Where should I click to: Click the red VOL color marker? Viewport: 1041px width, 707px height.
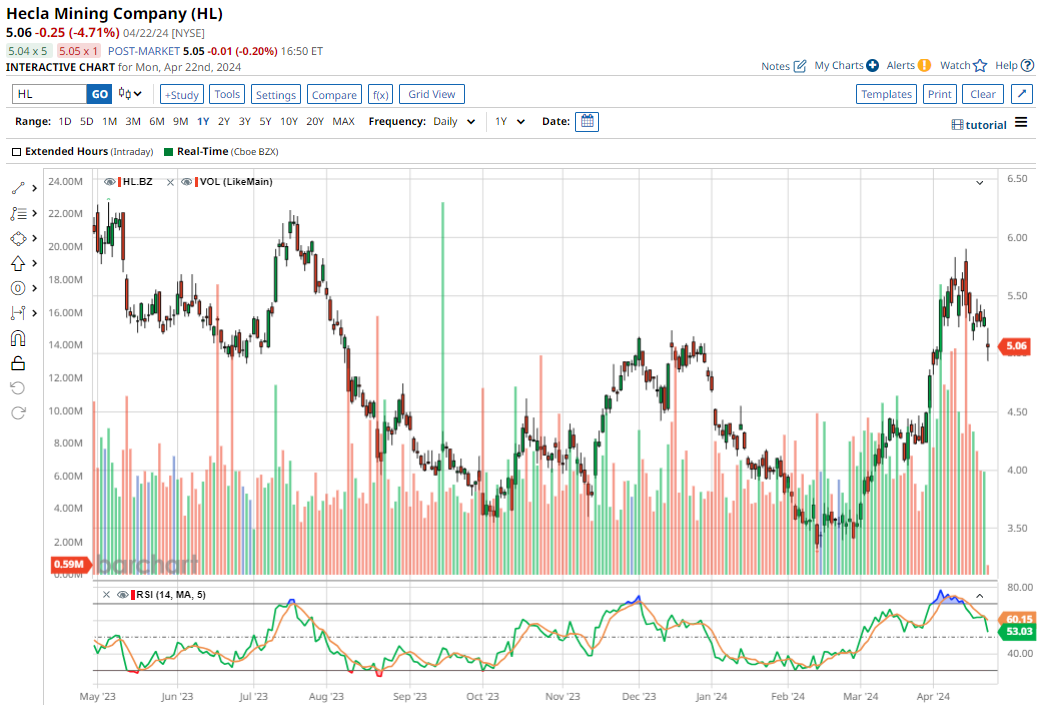click(194, 182)
